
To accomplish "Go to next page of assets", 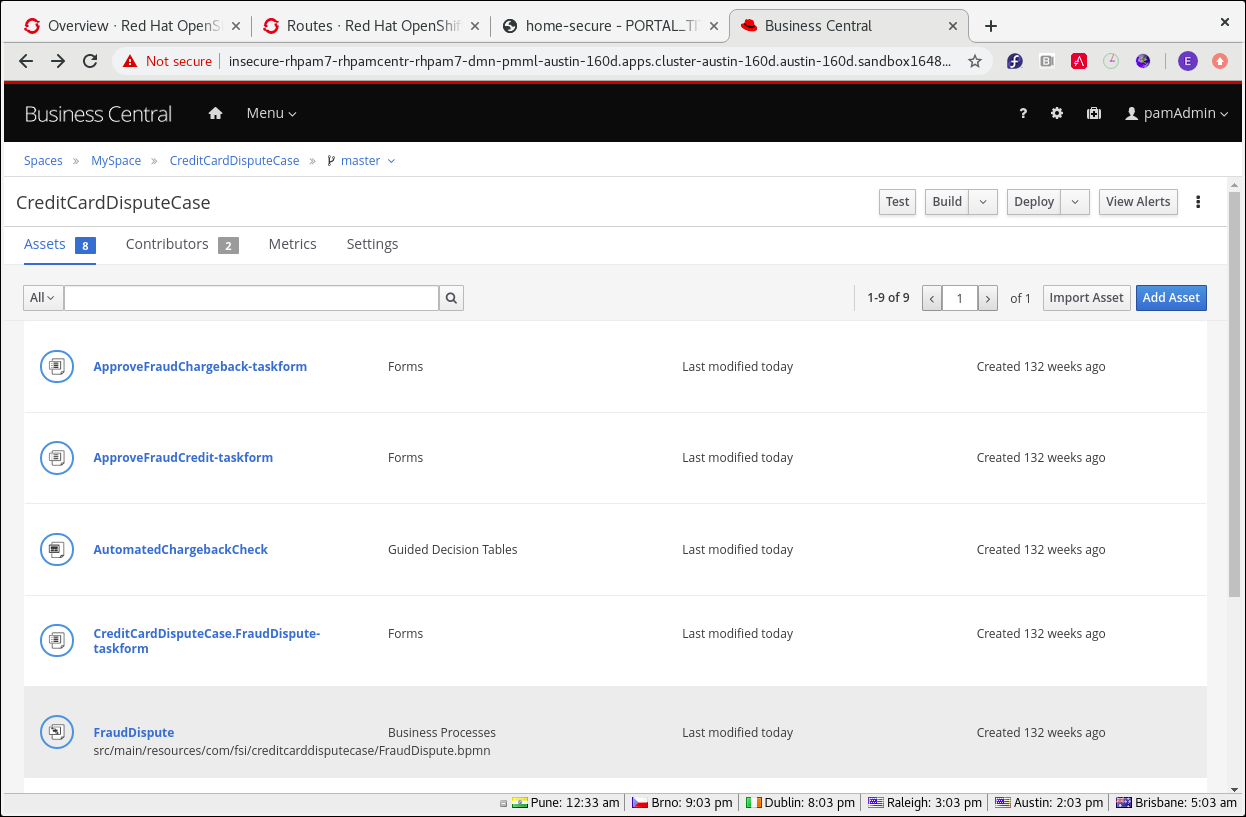I will coord(987,298).
